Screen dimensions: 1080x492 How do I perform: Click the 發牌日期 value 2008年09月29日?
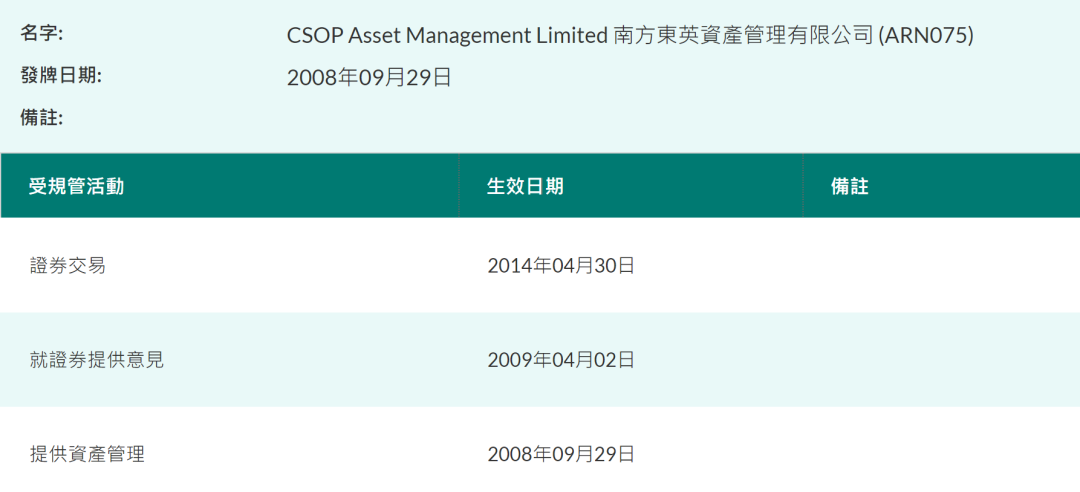pos(369,77)
